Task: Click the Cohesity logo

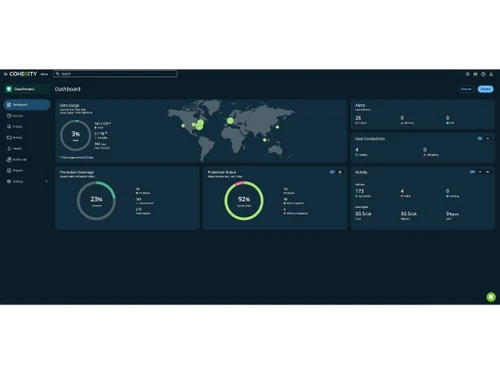Action: pos(23,74)
